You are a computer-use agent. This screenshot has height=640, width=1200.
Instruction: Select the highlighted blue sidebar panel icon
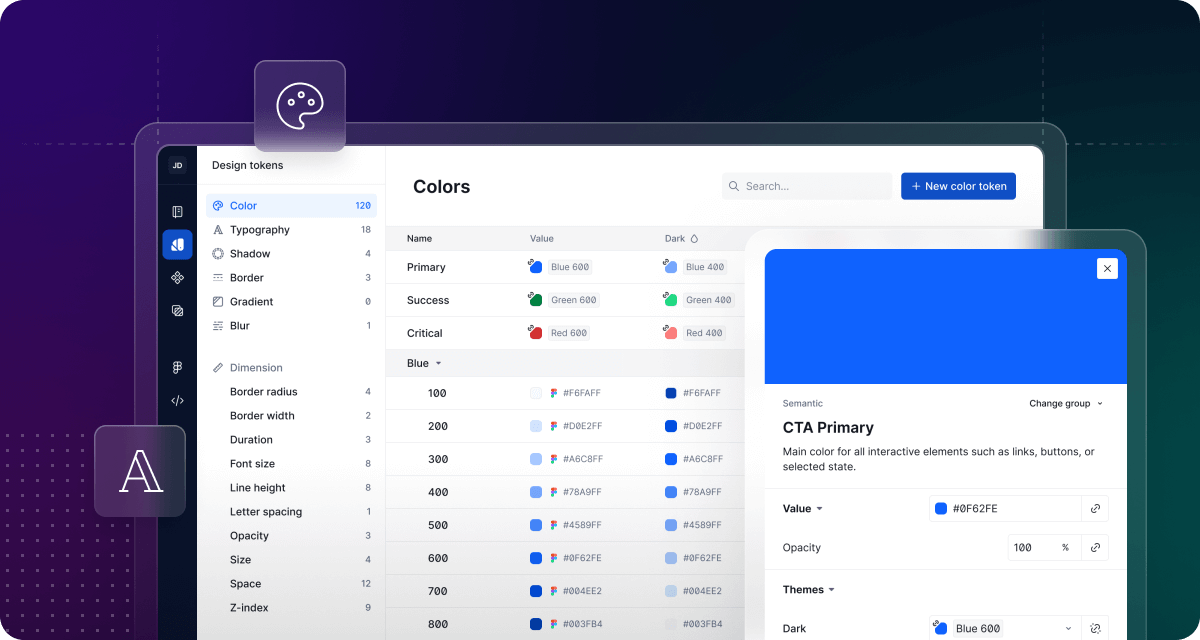coord(177,244)
